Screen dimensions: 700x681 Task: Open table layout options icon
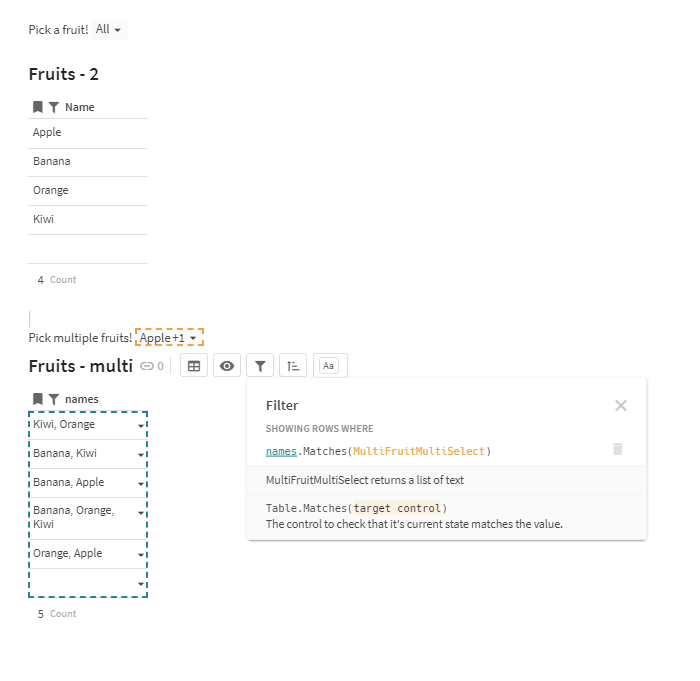pos(194,366)
